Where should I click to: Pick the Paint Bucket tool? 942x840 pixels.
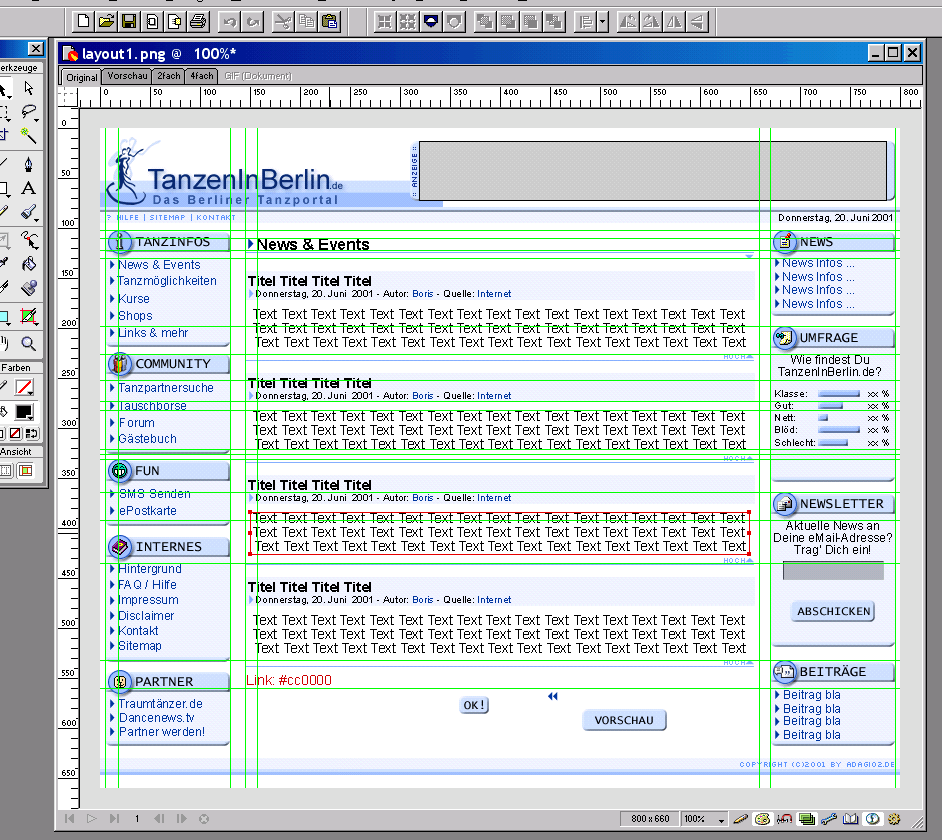click(28, 265)
